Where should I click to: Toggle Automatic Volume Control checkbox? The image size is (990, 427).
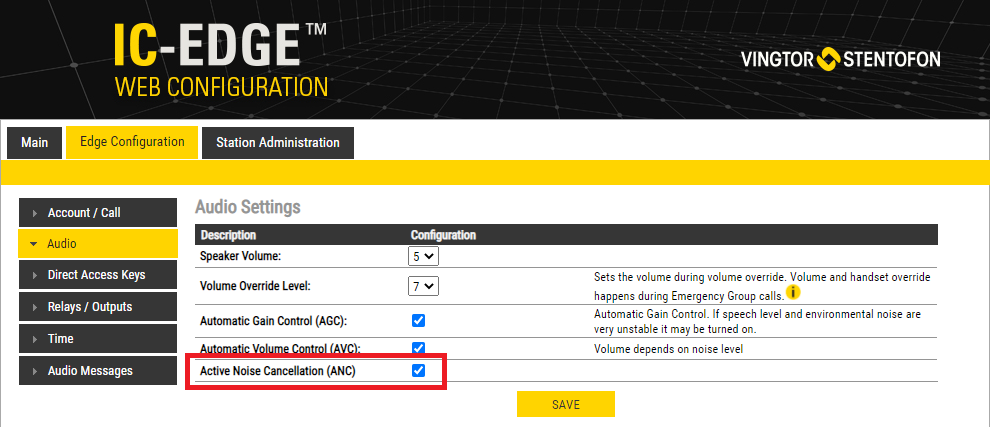(418, 348)
